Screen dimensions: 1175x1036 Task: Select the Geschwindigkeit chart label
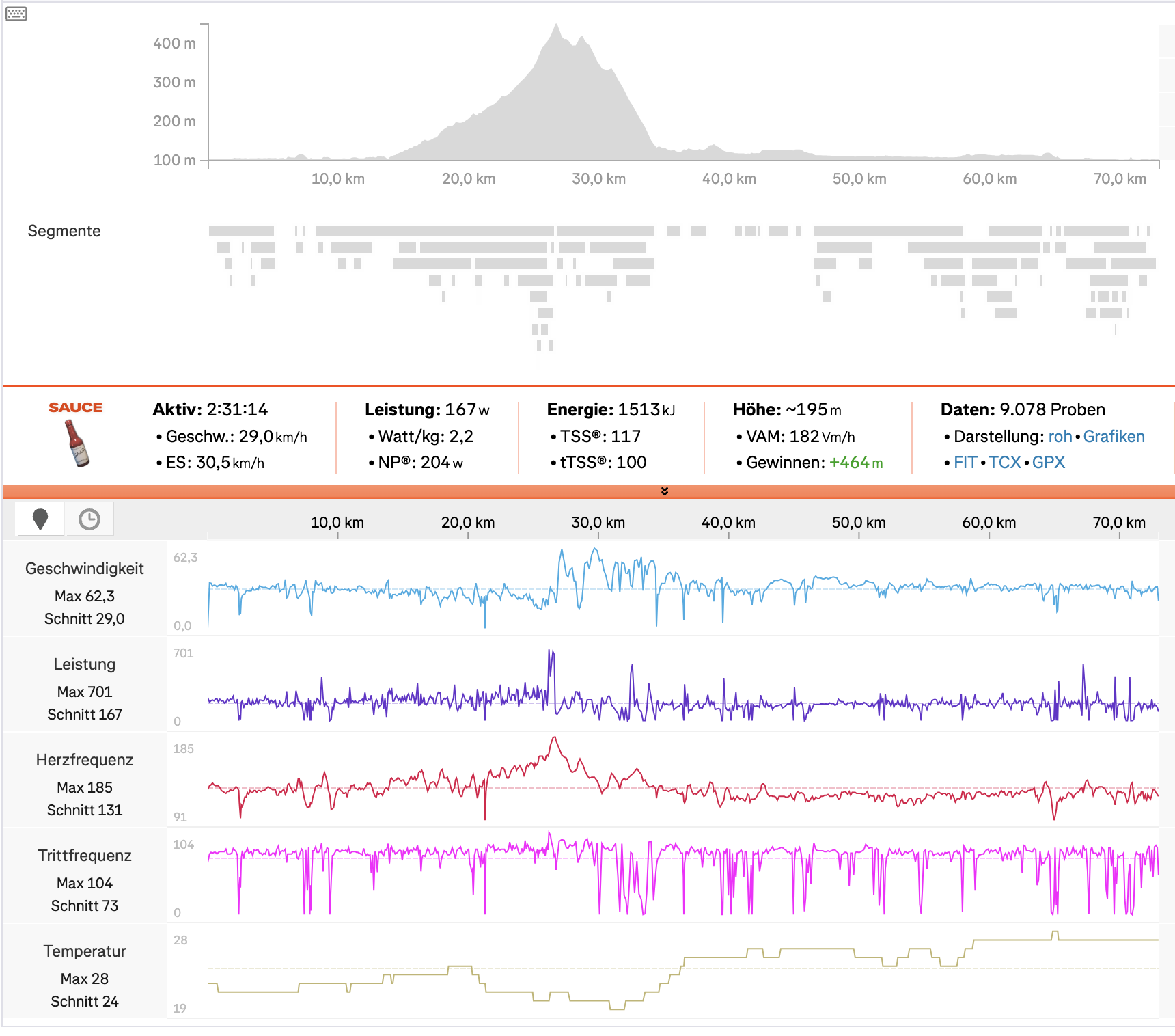tap(84, 569)
